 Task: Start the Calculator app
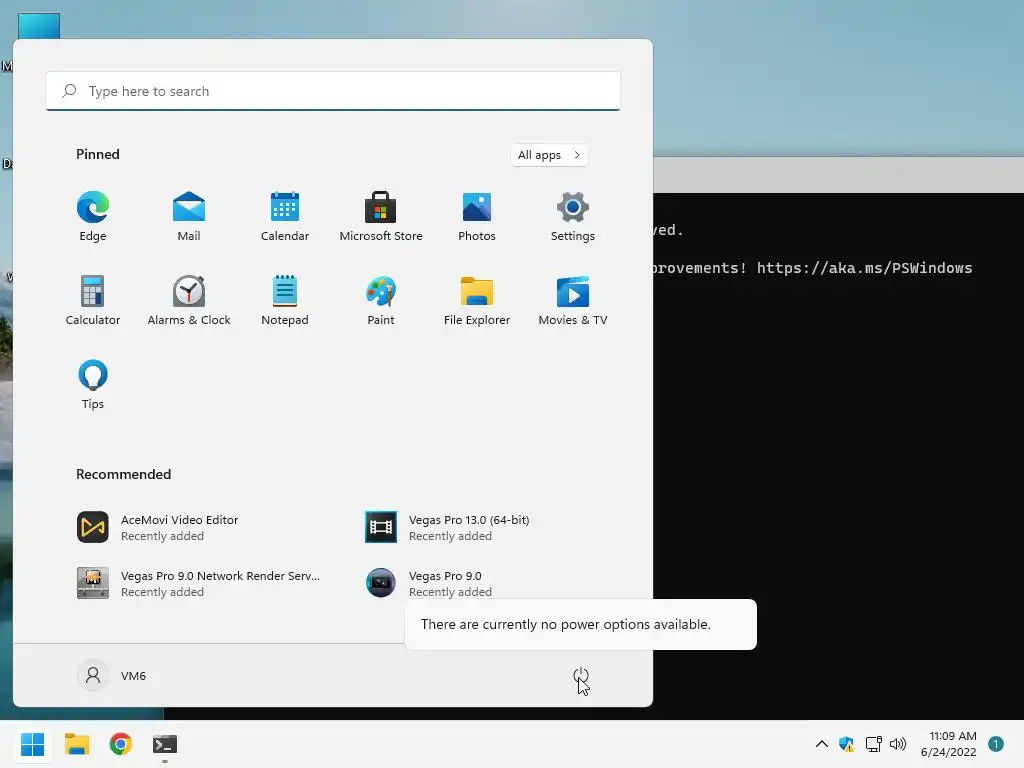point(93,300)
